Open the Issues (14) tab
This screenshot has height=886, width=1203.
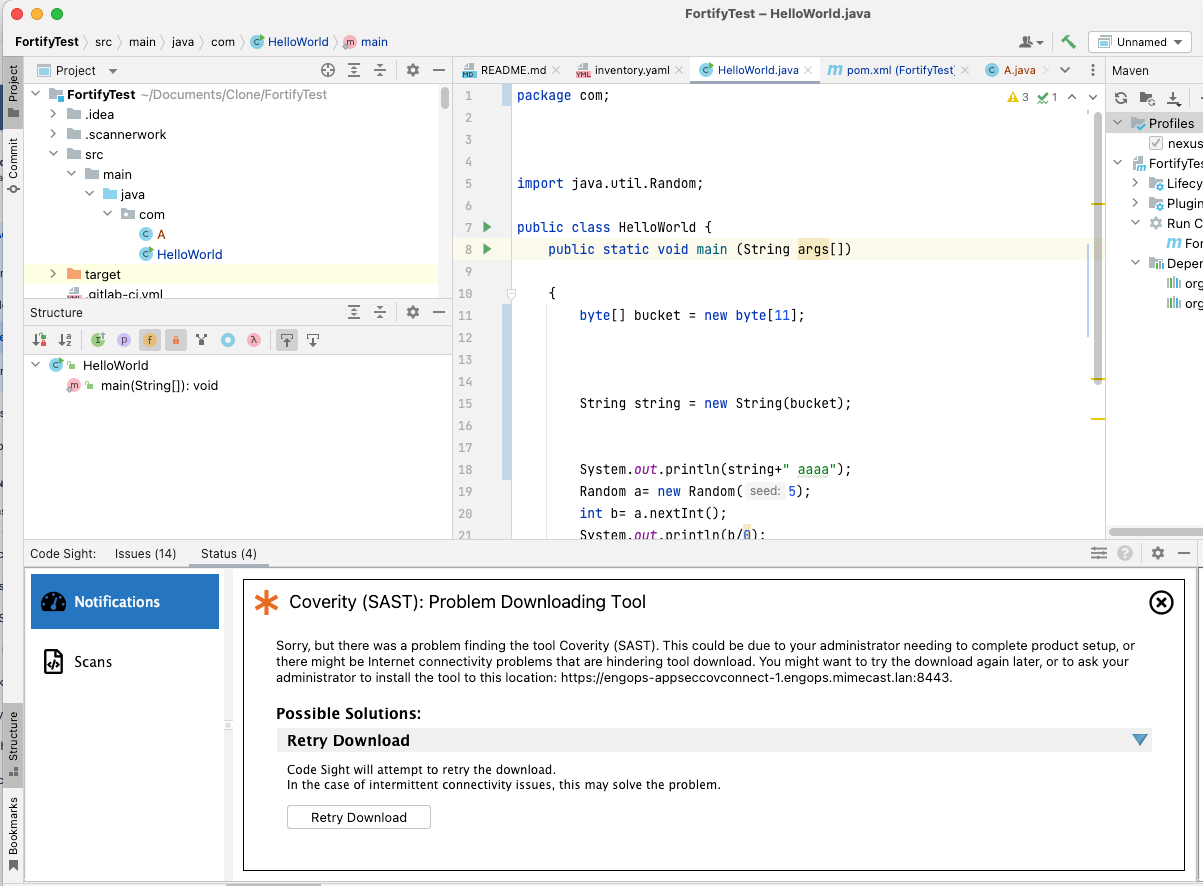click(145, 553)
